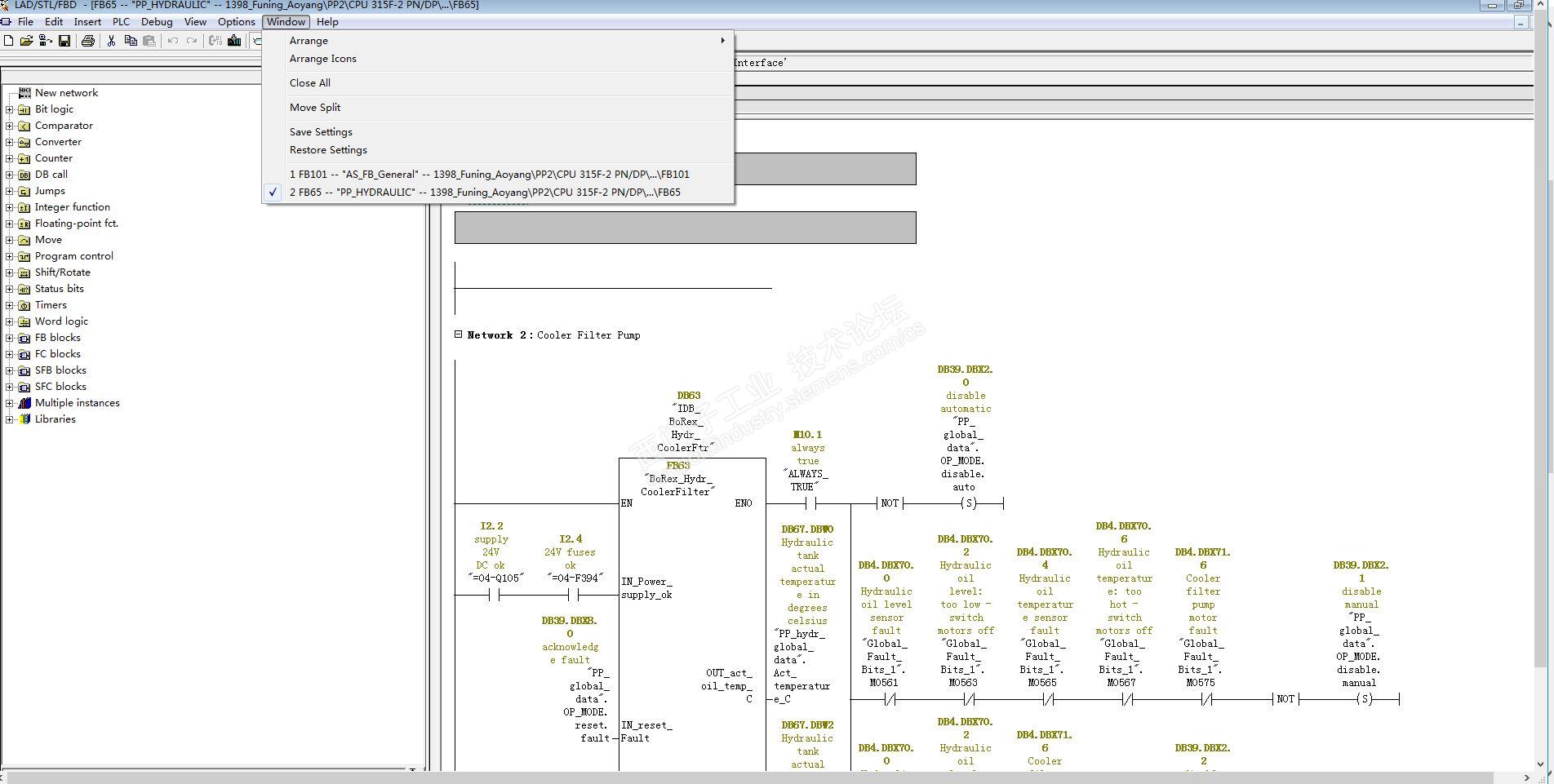Open the Insert menu
The width and height of the screenshot is (1554, 784).
coord(87,22)
